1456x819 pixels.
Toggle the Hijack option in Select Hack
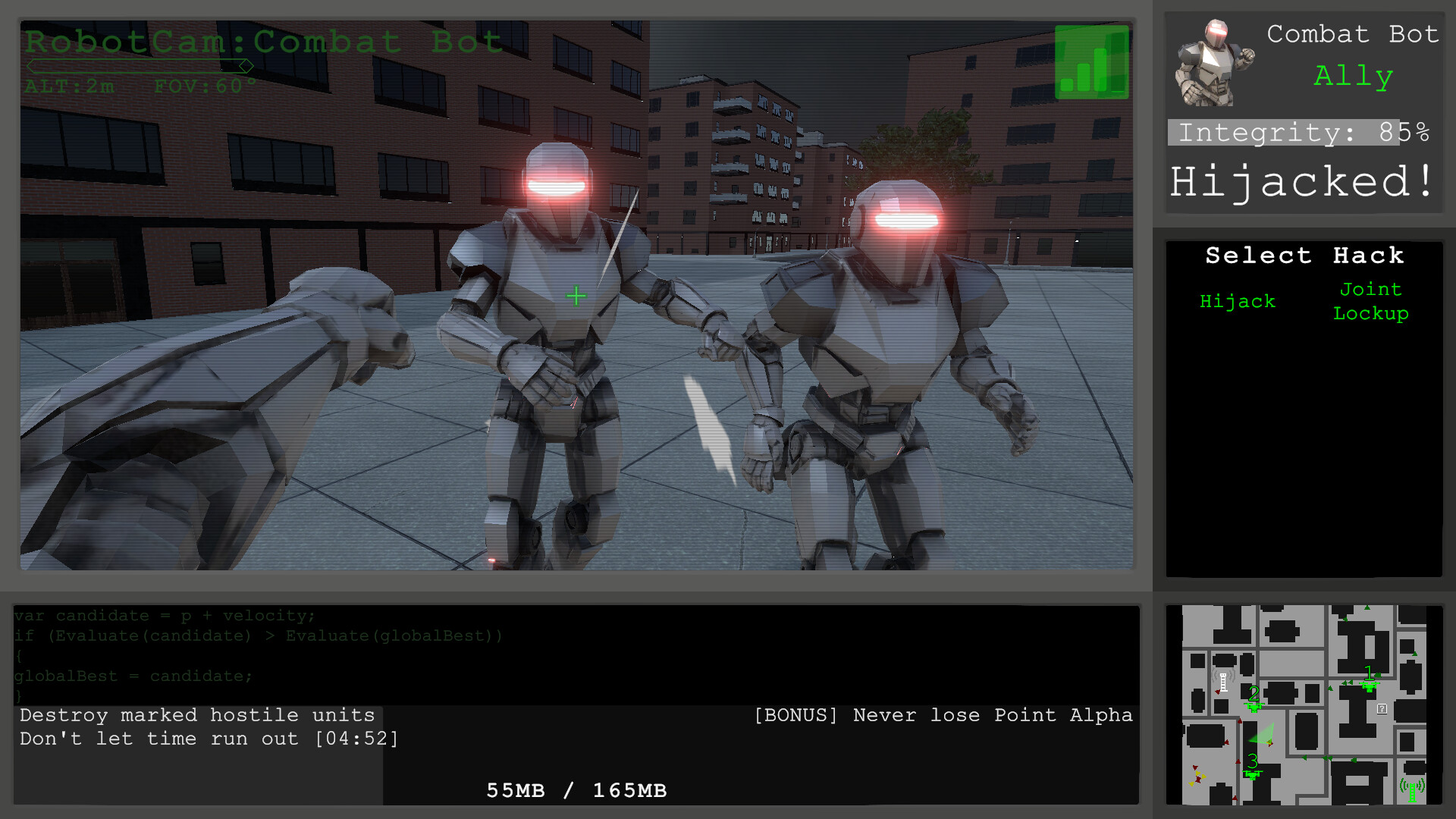(x=1238, y=301)
